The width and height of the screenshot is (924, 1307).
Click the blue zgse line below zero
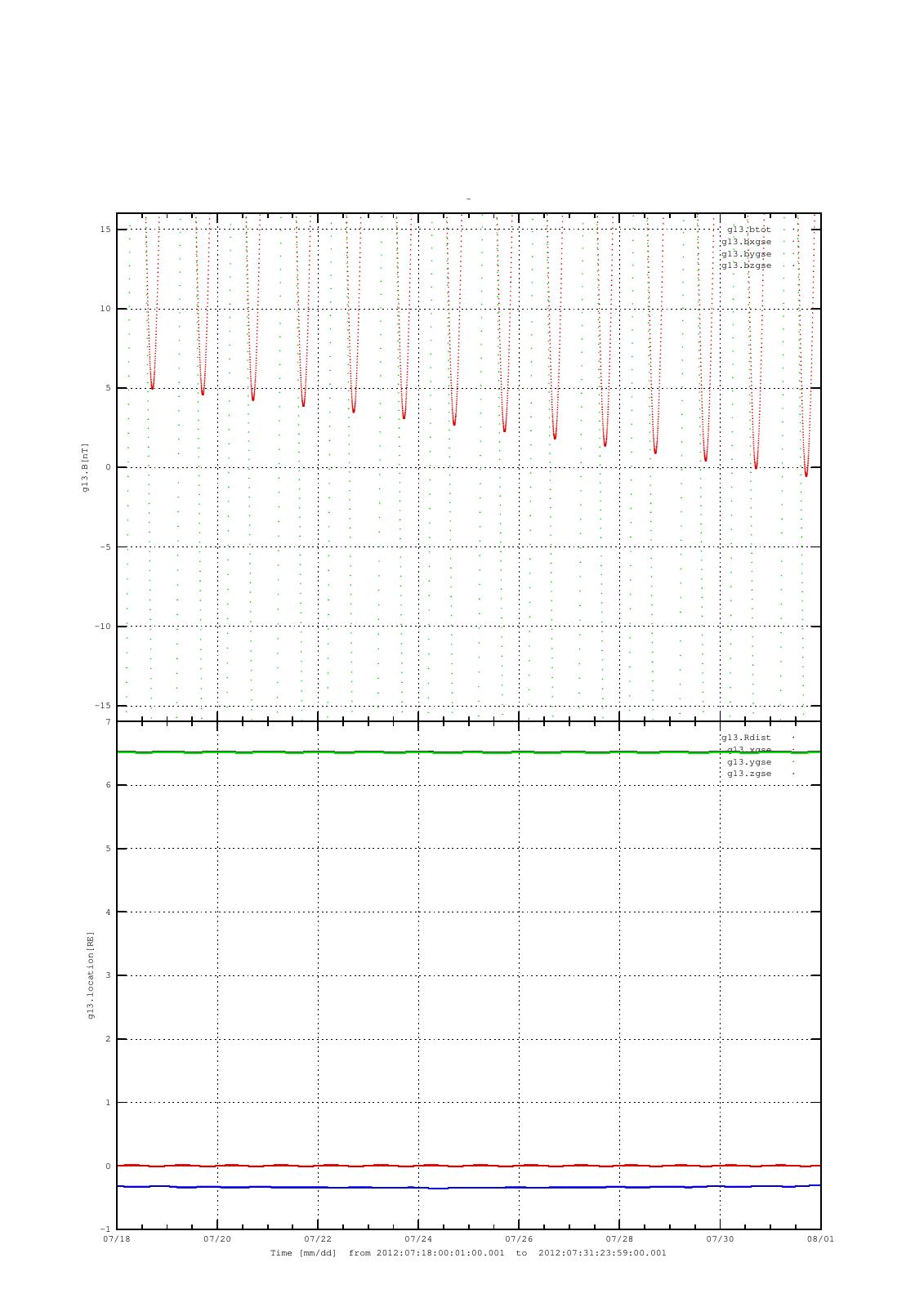click(469, 1187)
